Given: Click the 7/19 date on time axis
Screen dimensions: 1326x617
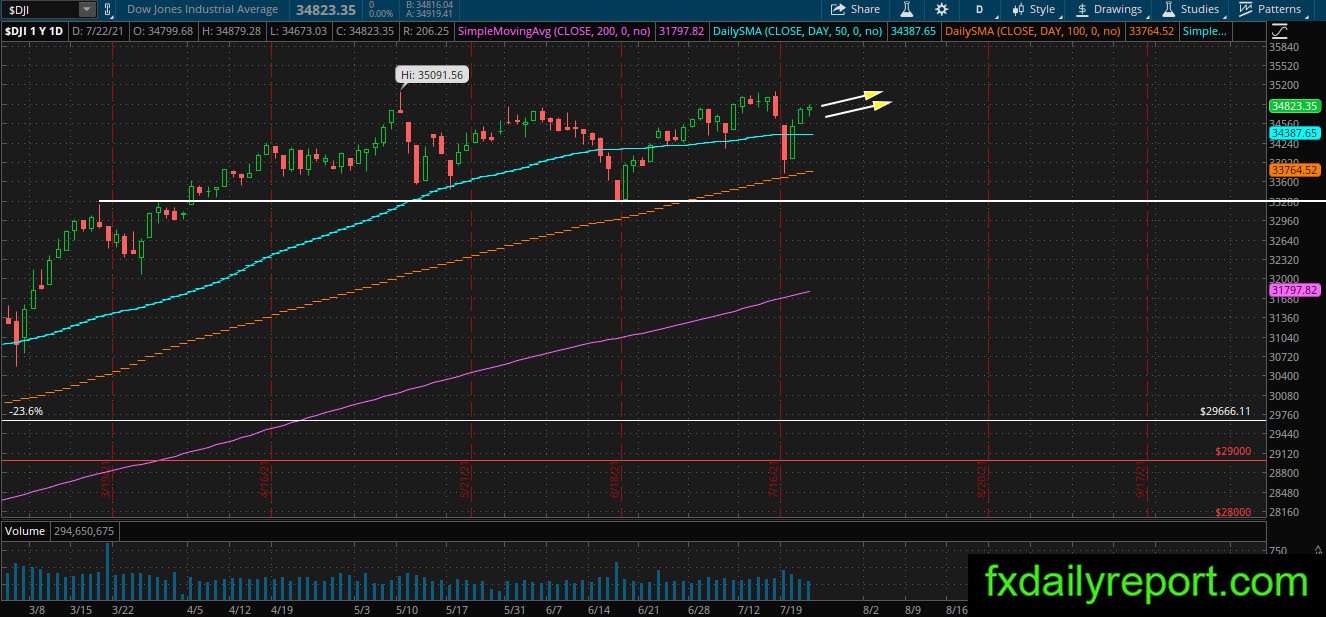Looking at the screenshot, I should coord(790,608).
